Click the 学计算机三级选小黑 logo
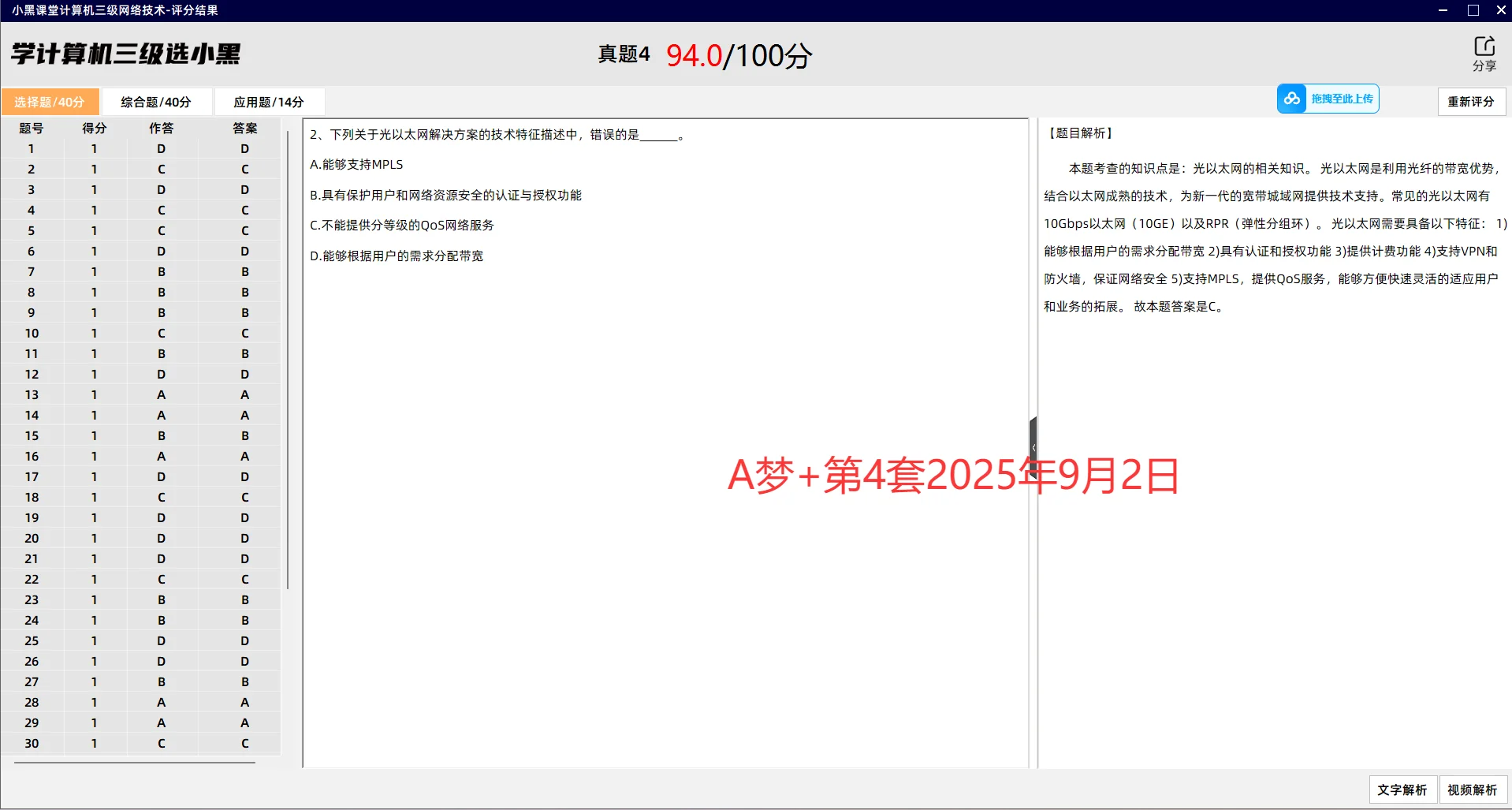This screenshot has height=810, width=1512. [x=125, y=53]
